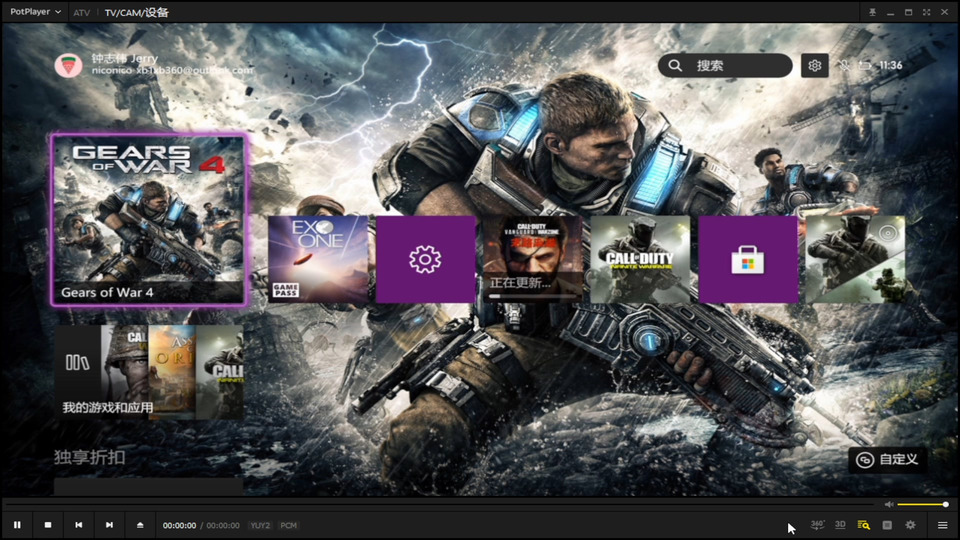Image resolution: width=960 pixels, height=540 pixels.
Task: Open the purple Settings gear tile
Action: click(426, 259)
